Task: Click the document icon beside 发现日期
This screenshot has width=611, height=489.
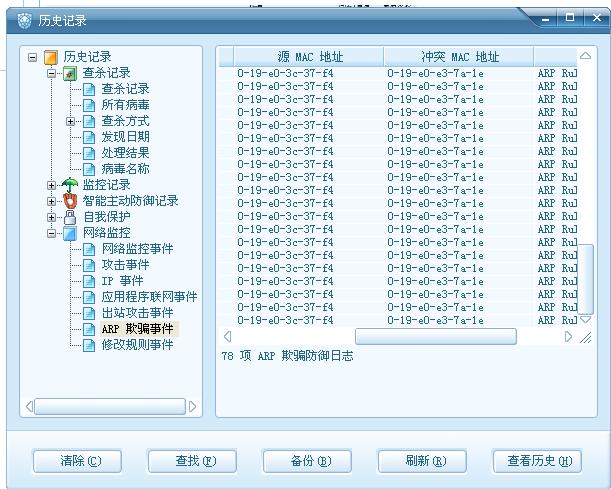Action: (89, 137)
